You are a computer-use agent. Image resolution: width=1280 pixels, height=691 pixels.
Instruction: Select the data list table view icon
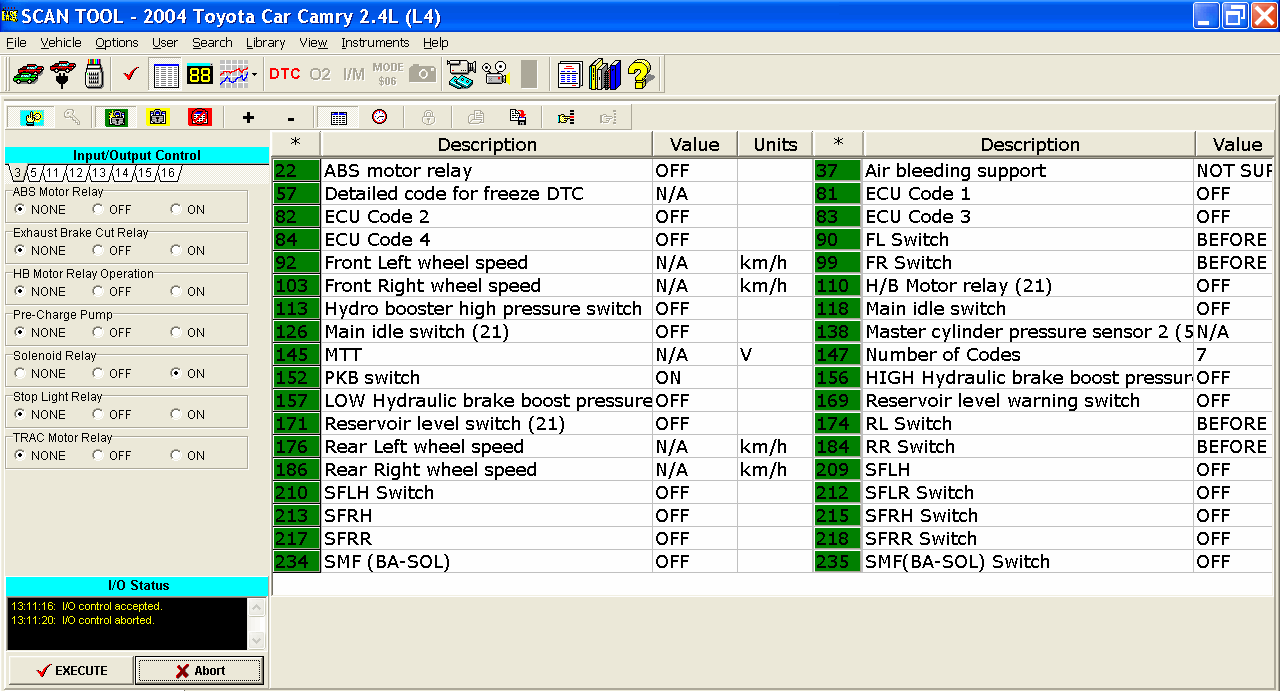point(165,74)
